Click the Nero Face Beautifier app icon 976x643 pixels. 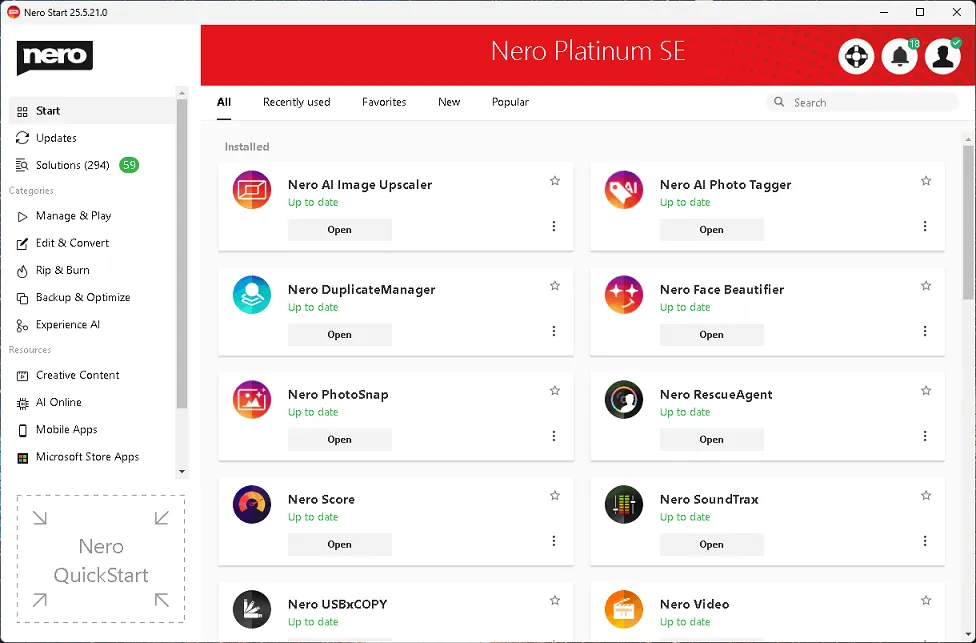point(624,295)
